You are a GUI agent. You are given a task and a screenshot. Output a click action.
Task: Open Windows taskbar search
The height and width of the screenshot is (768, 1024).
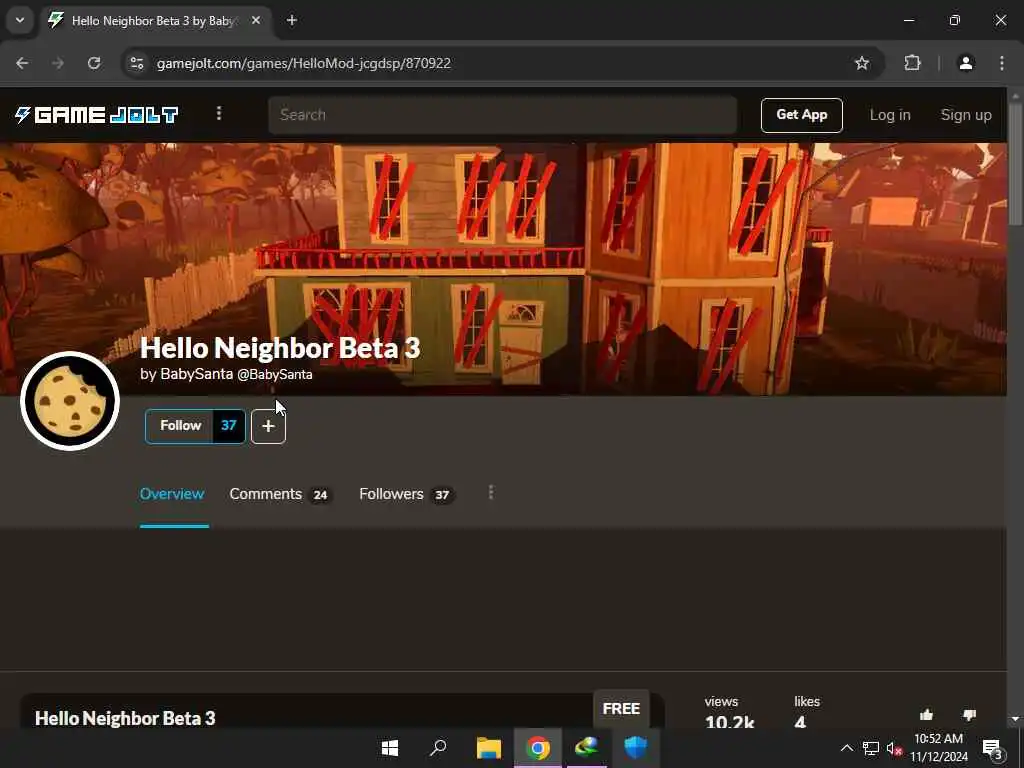click(x=438, y=748)
